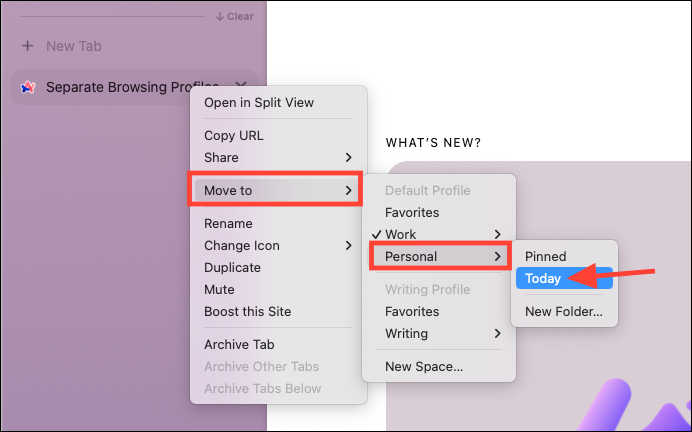Open the Personal space submenu

coord(440,256)
